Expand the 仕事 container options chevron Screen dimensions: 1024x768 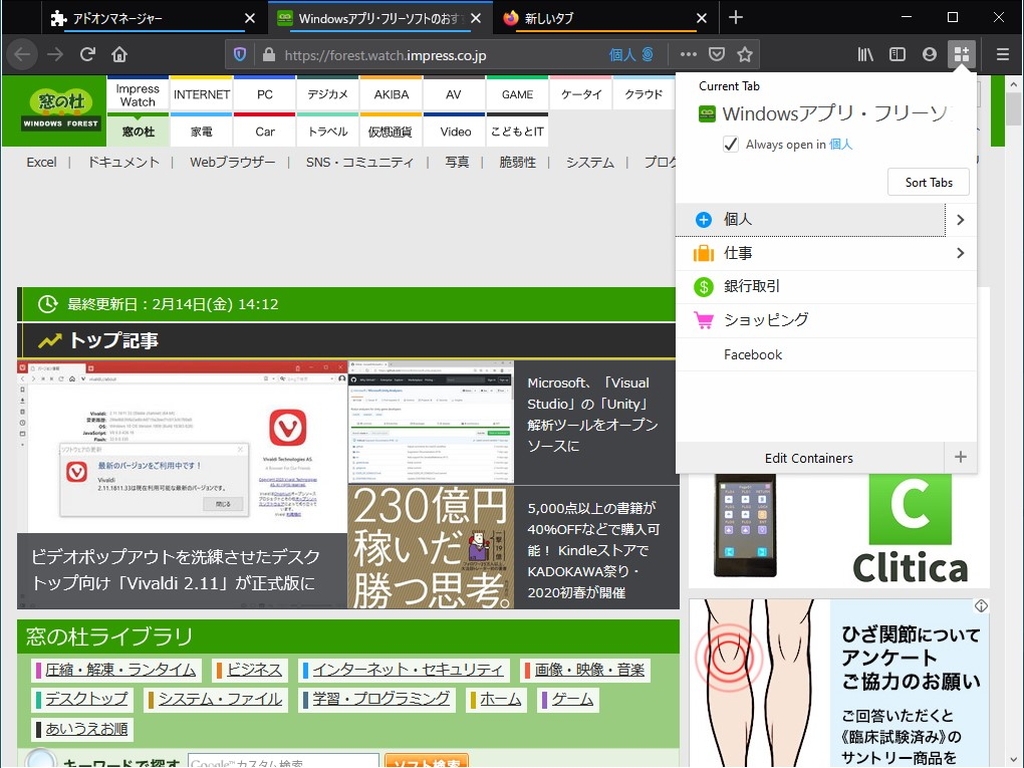tap(959, 253)
